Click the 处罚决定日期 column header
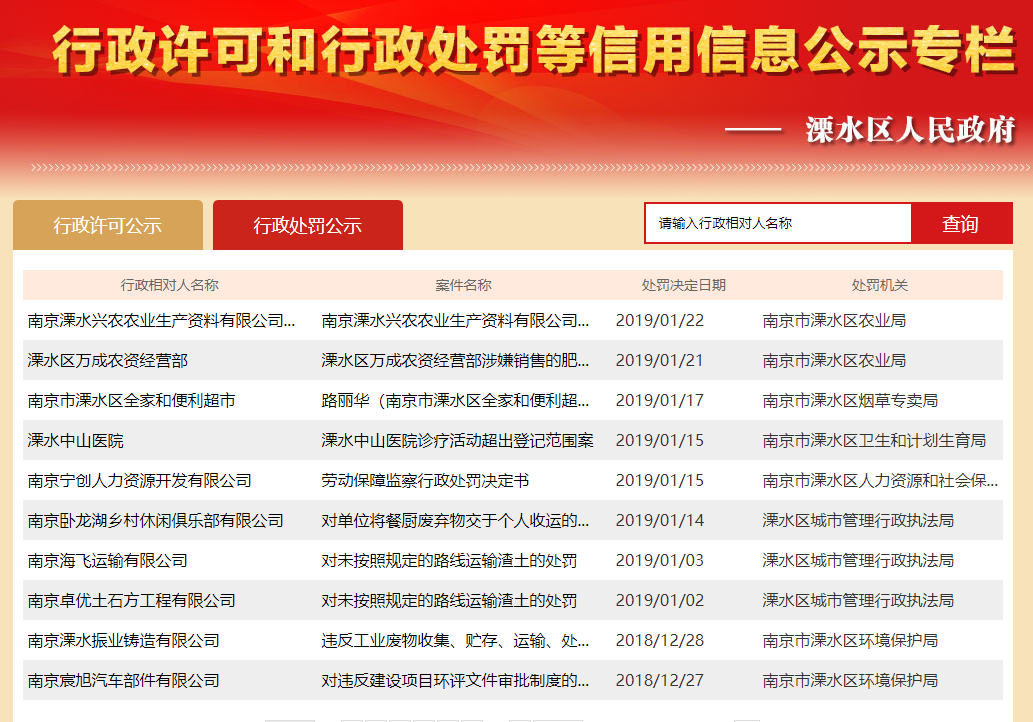1033x722 pixels. (x=684, y=285)
